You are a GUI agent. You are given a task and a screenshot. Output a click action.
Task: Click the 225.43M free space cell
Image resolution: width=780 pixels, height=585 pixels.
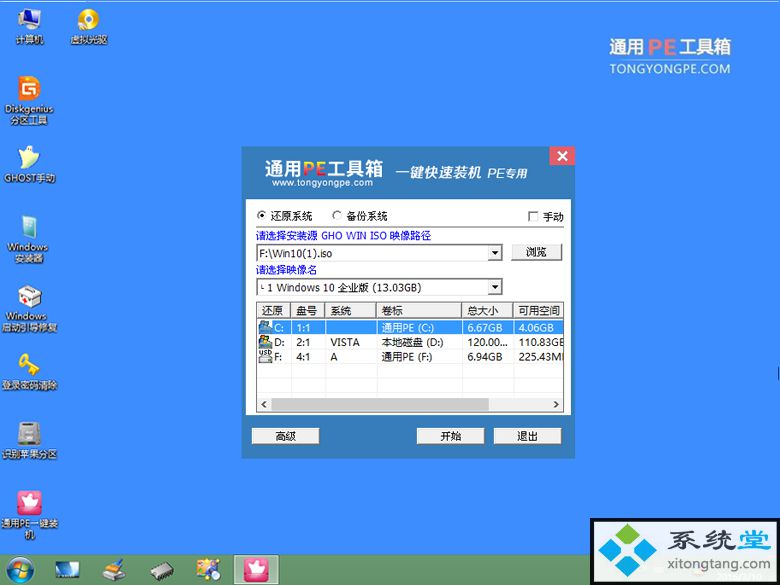click(541, 357)
